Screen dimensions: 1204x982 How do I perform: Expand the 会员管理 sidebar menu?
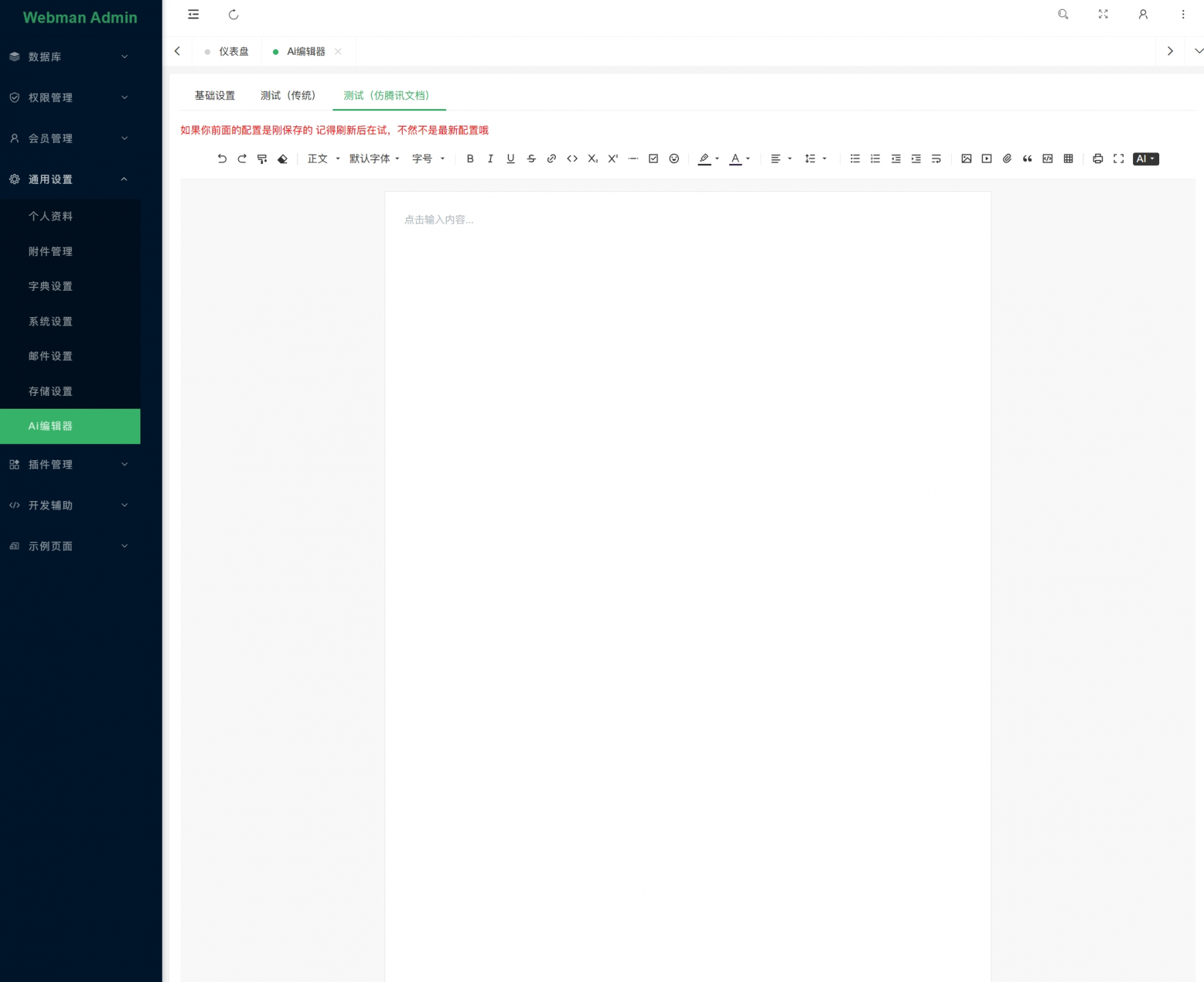[x=70, y=138]
